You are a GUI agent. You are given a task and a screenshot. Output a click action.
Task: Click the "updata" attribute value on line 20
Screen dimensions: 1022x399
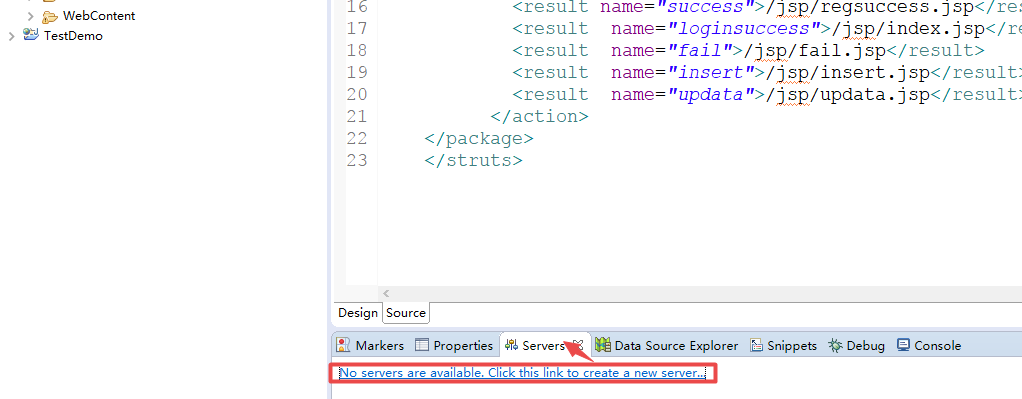(x=711, y=95)
